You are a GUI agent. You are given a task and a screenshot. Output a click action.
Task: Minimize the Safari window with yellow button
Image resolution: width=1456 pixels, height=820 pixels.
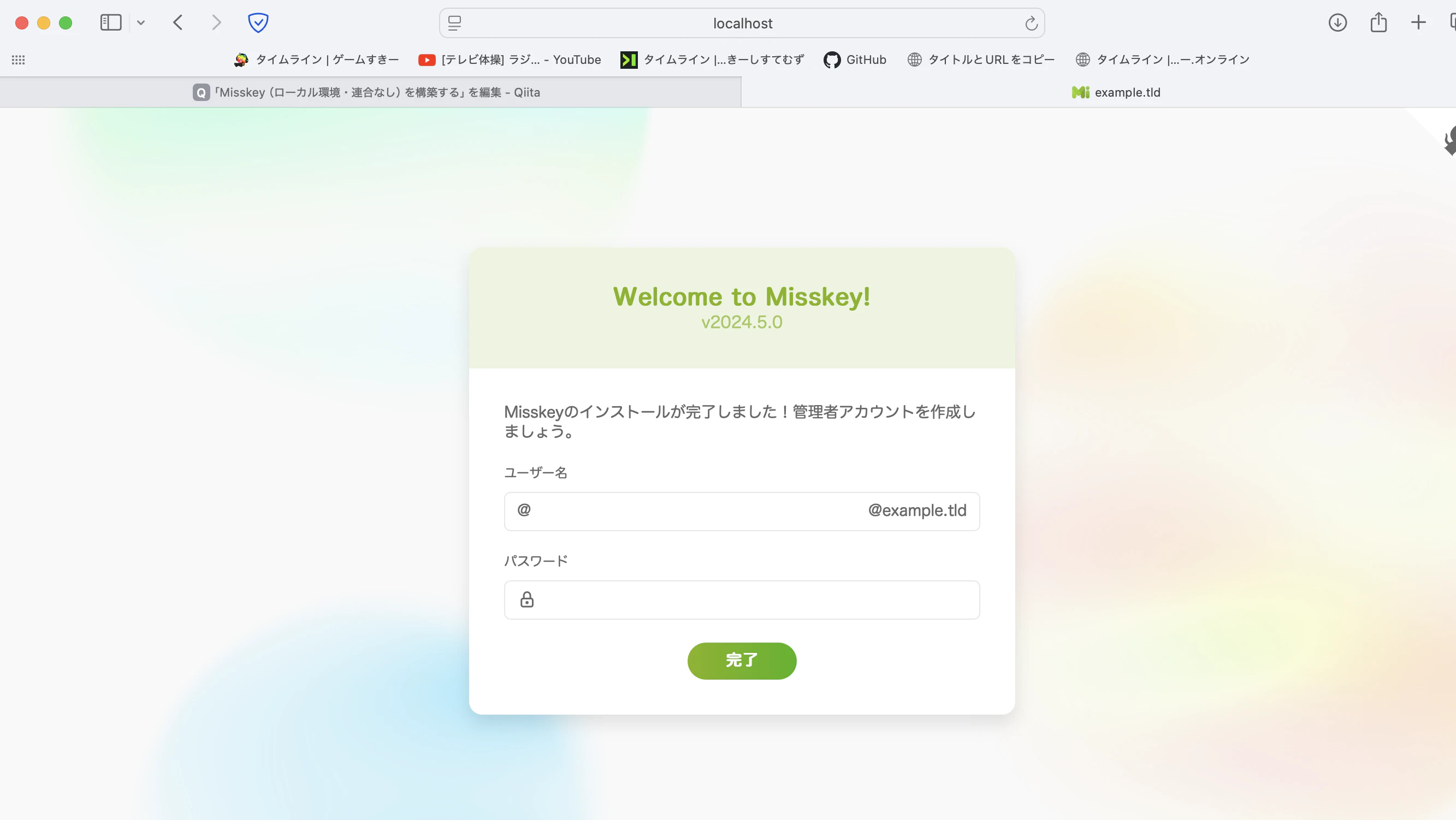coord(44,22)
